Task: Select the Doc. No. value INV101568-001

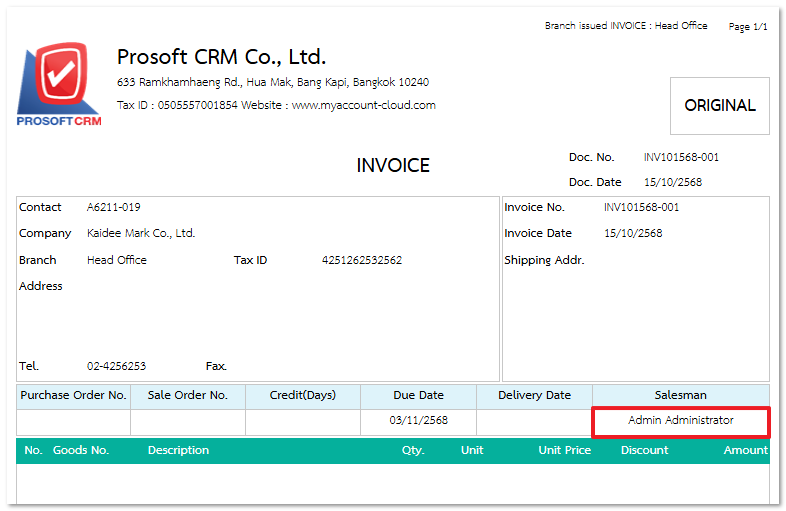Action: pos(681,158)
